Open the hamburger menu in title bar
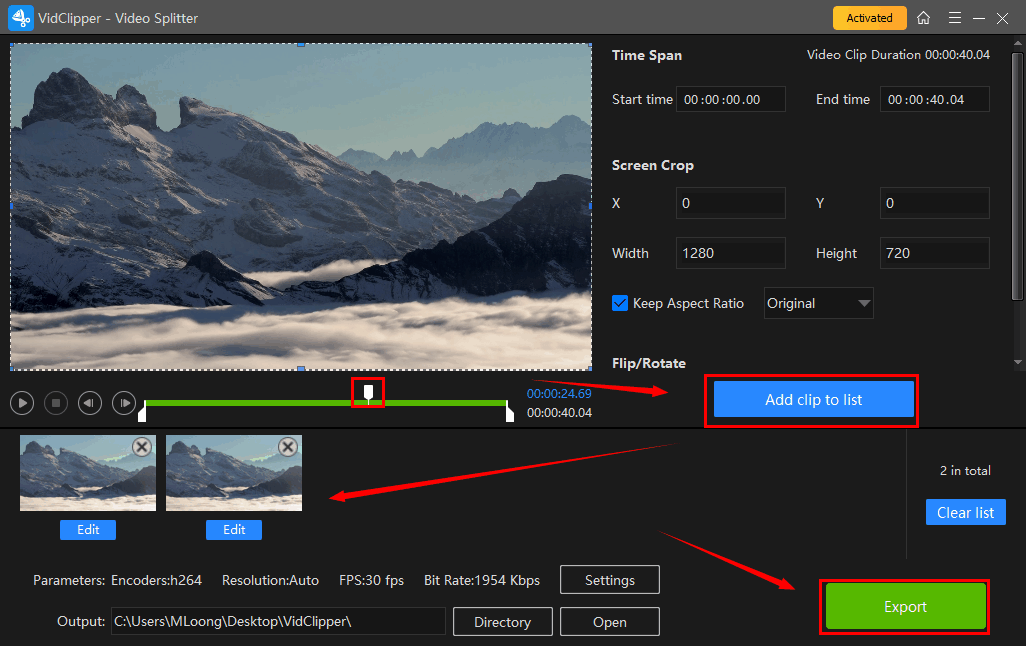The height and width of the screenshot is (646, 1026). tap(955, 18)
